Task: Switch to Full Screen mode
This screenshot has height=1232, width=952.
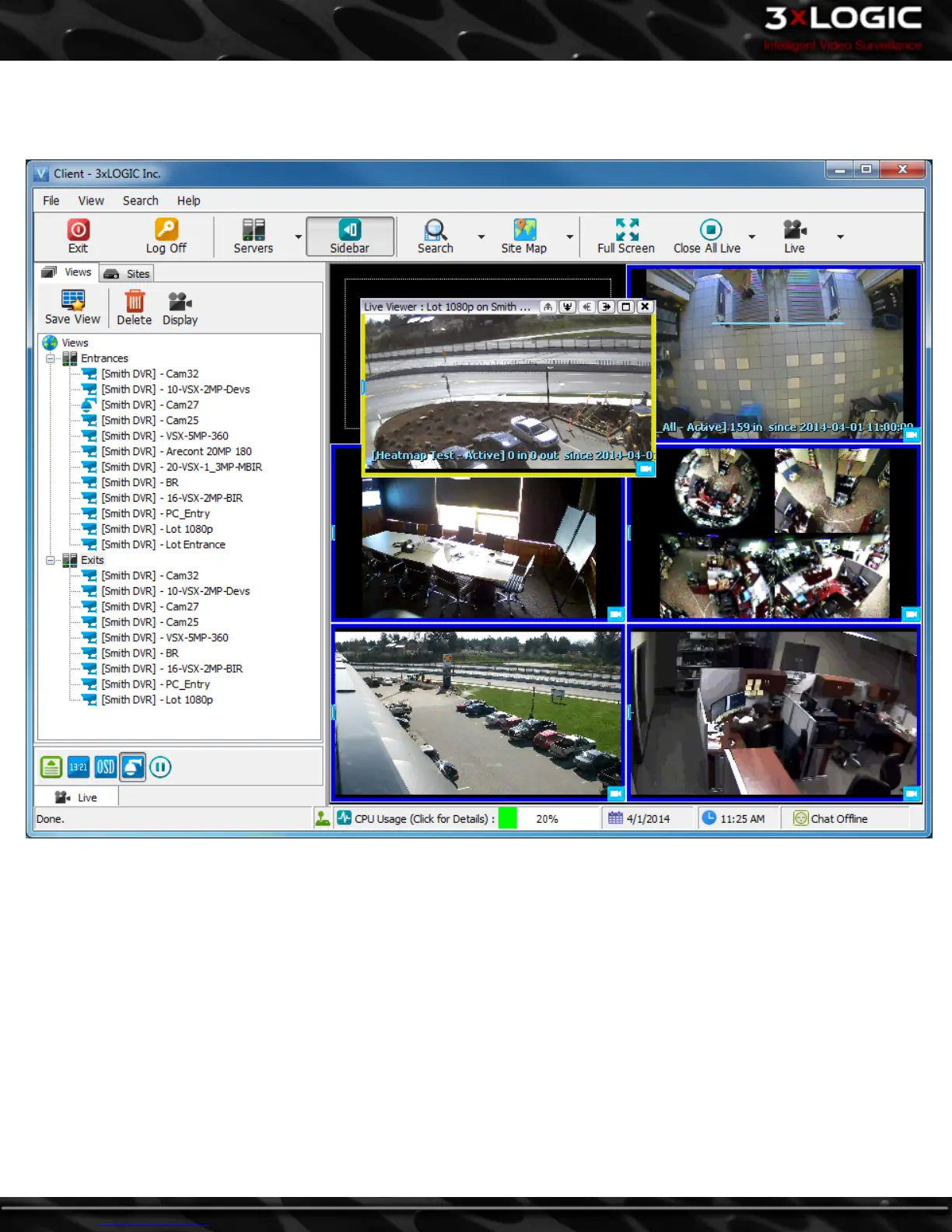Action: pyautogui.click(x=627, y=236)
